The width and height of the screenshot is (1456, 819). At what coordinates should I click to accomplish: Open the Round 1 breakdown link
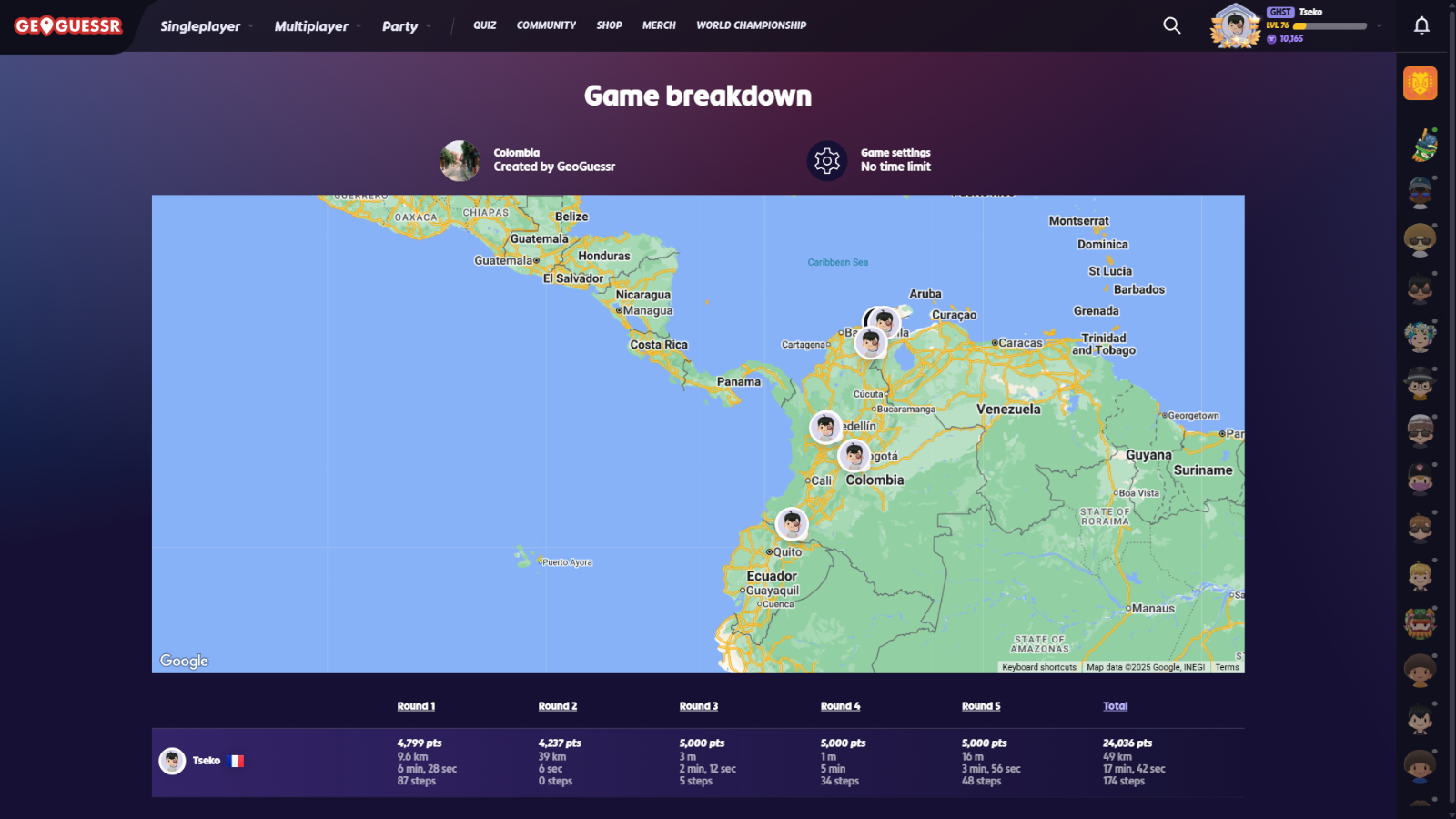point(416,706)
